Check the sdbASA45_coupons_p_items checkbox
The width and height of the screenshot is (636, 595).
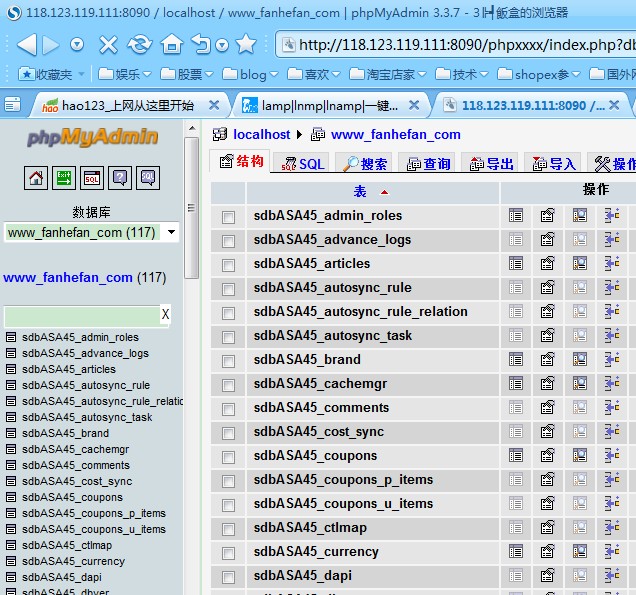(x=228, y=481)
